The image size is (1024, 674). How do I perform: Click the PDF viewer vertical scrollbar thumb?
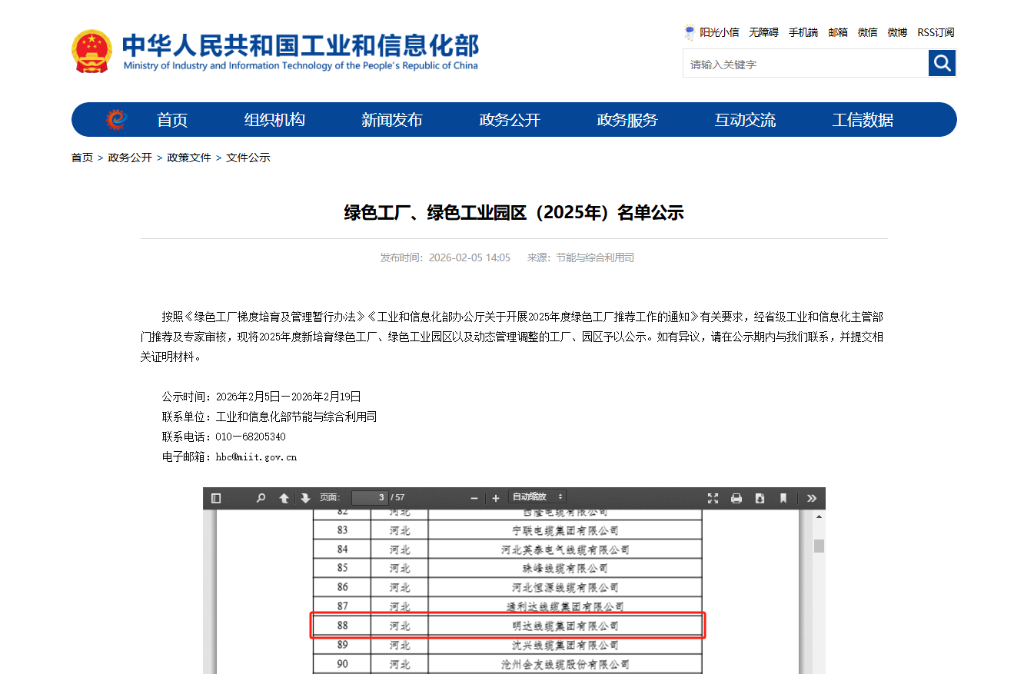point(819,546)
